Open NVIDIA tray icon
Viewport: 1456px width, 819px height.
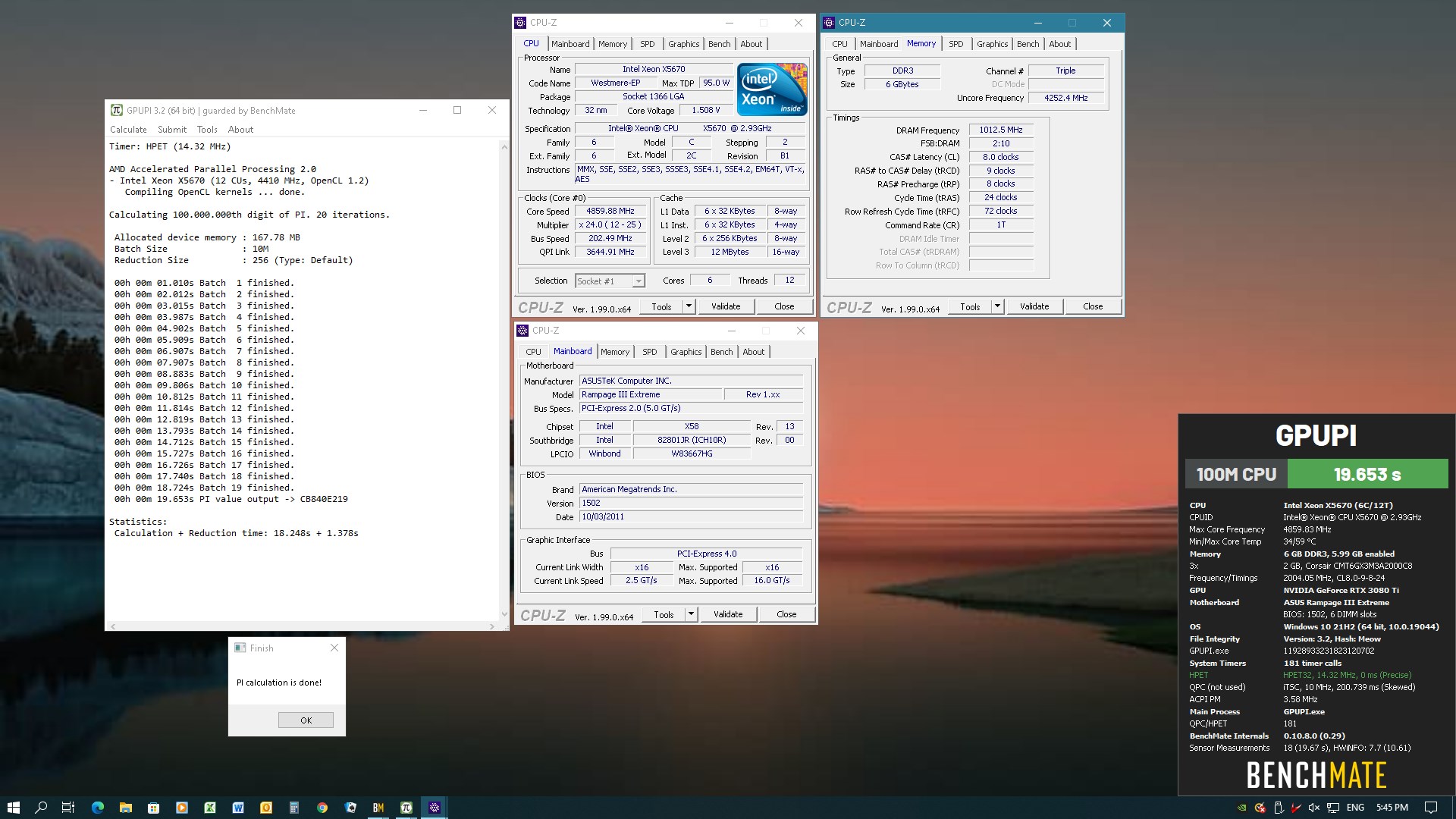click(1241, 808)
